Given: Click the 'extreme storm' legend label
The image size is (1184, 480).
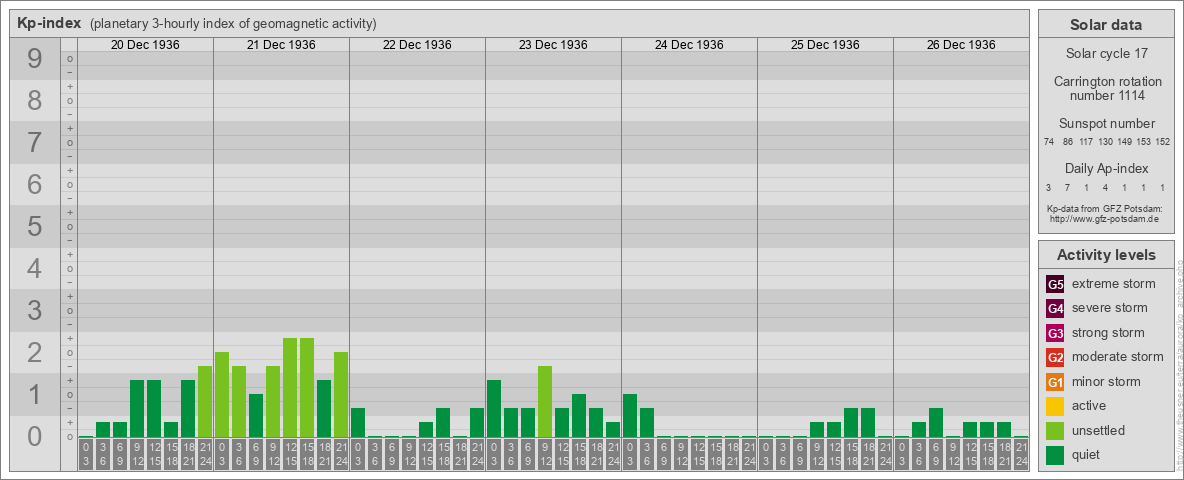Looking at the screenshot, I should pyautogui.click(x=1114, y=285).
